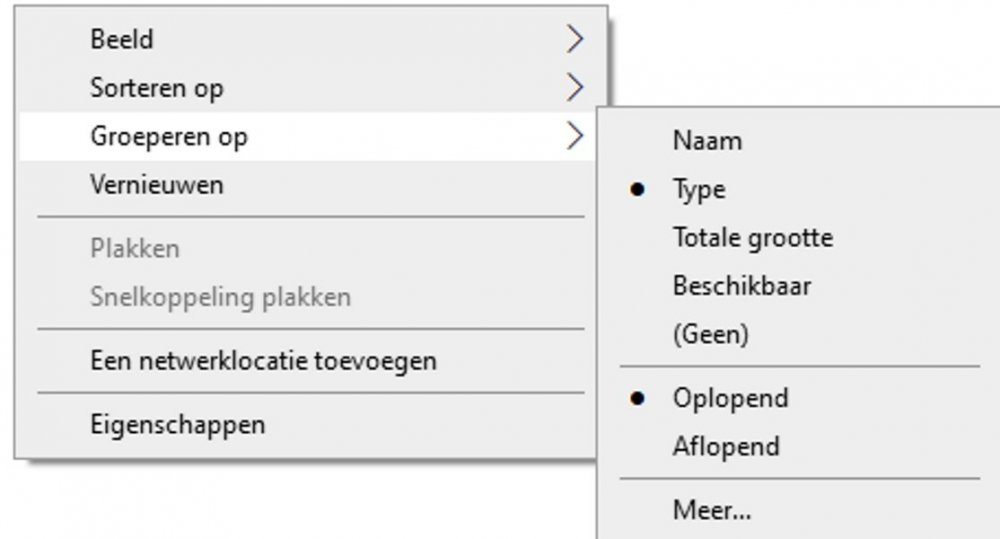Click the greyed-out Plakken item
Screen dimensions: 1000x539
point(135,249)
